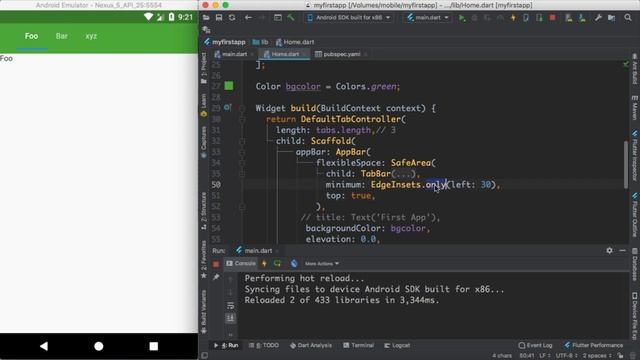Click the green hammer Build icon
Screen dimensions: 640x360
291,18
